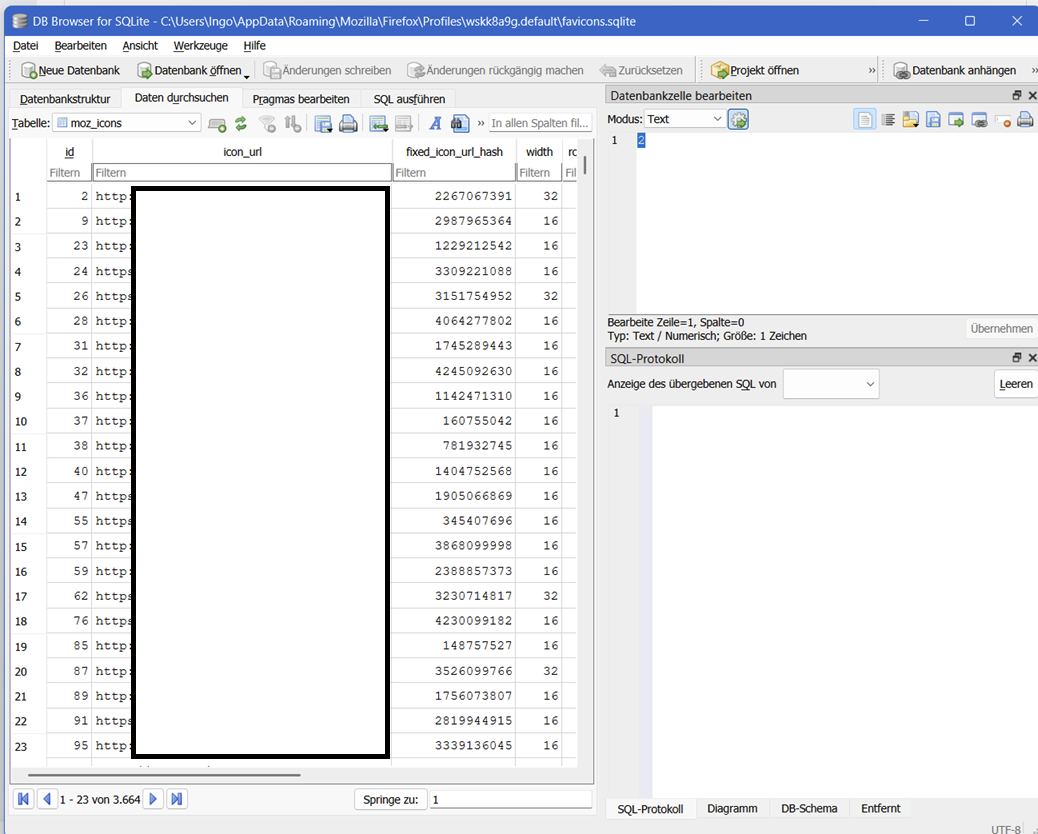Switch to the DB-Schema tab
This screenshot has height=834, width=1038.
pyautogui.click(x=809, y=808)
